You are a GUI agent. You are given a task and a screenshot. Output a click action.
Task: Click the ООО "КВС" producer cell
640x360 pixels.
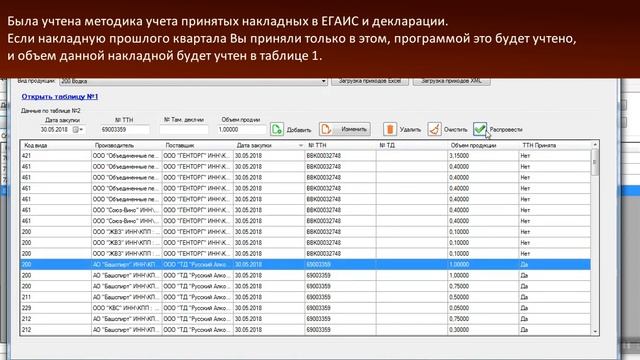(127, 308)
